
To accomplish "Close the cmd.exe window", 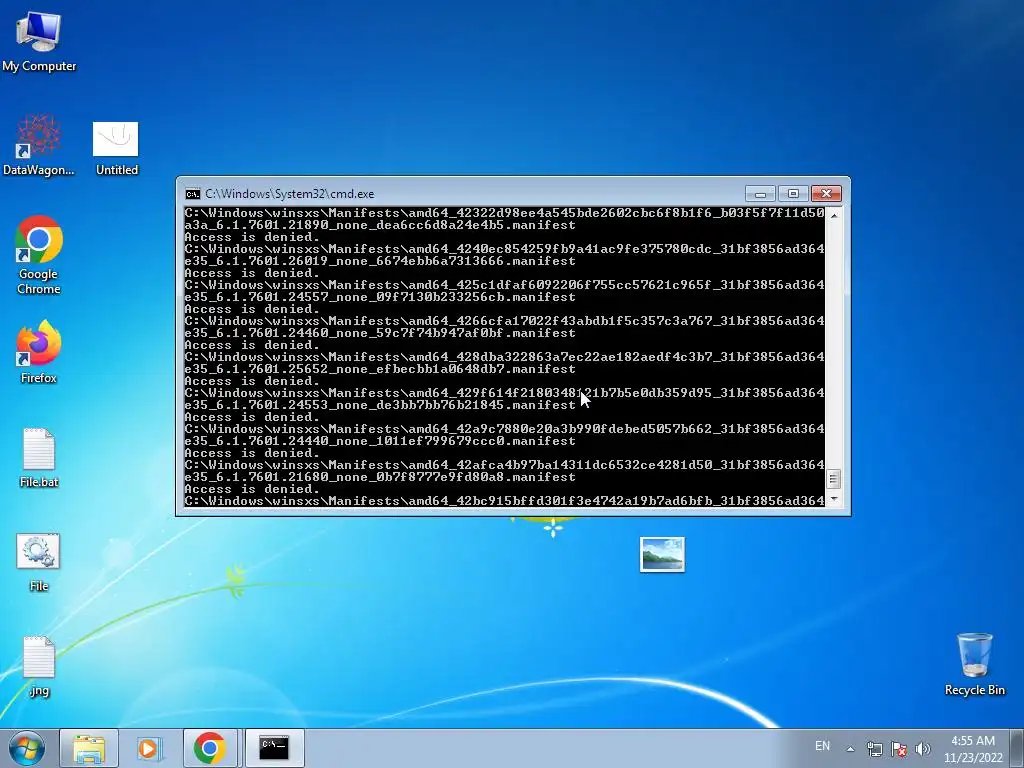I will (826, 194).
